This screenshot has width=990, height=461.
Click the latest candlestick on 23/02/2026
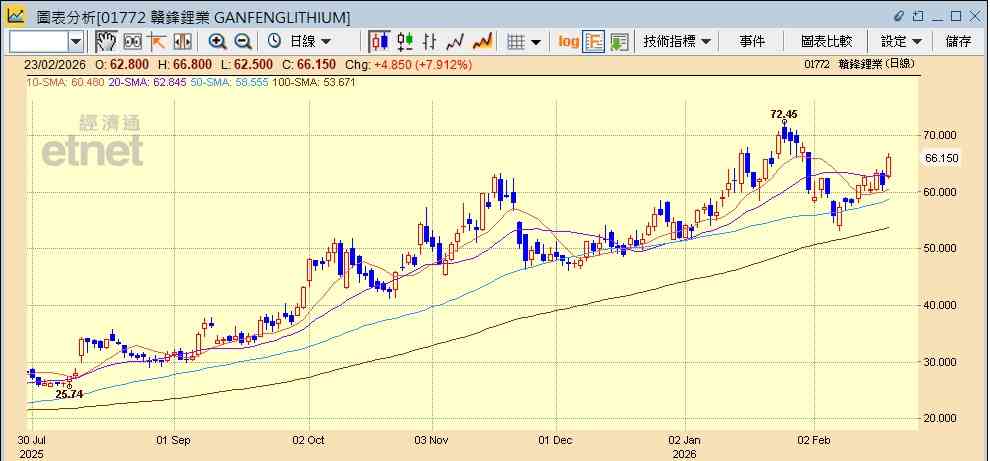pos(889,165)
